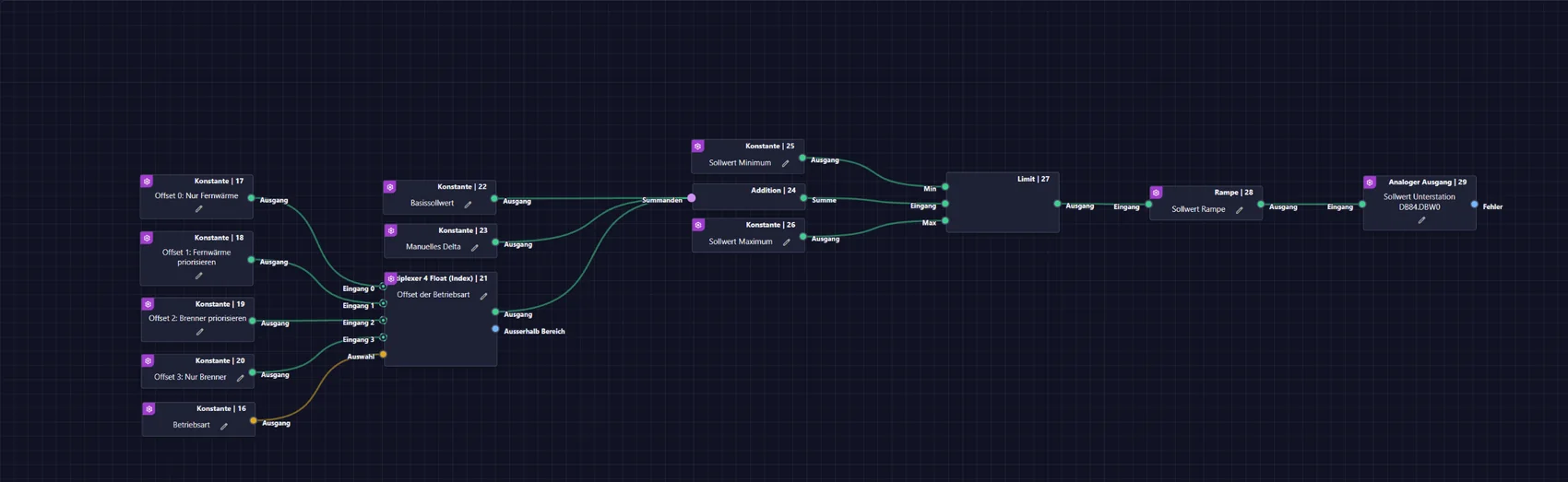The image size is (1568, 482).
Task: Click the orange Ausgang port of Konstante 16
Action: (254, 421)
